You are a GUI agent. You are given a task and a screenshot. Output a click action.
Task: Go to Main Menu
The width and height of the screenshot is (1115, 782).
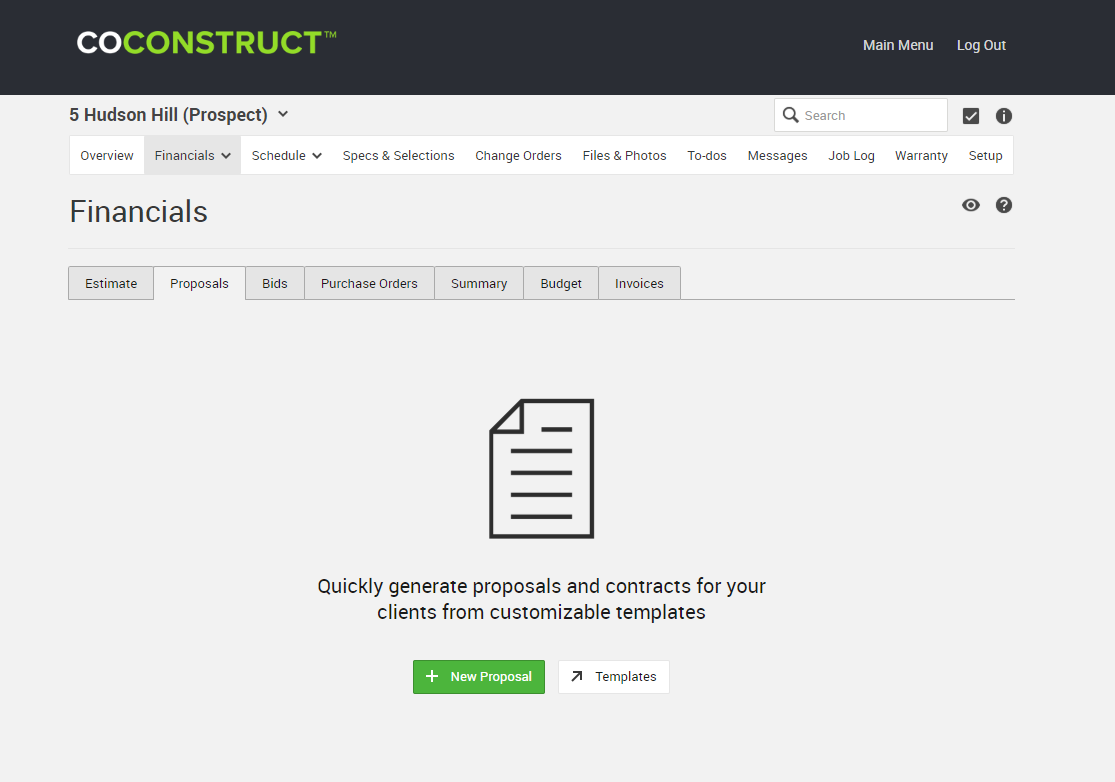(898, 45)
